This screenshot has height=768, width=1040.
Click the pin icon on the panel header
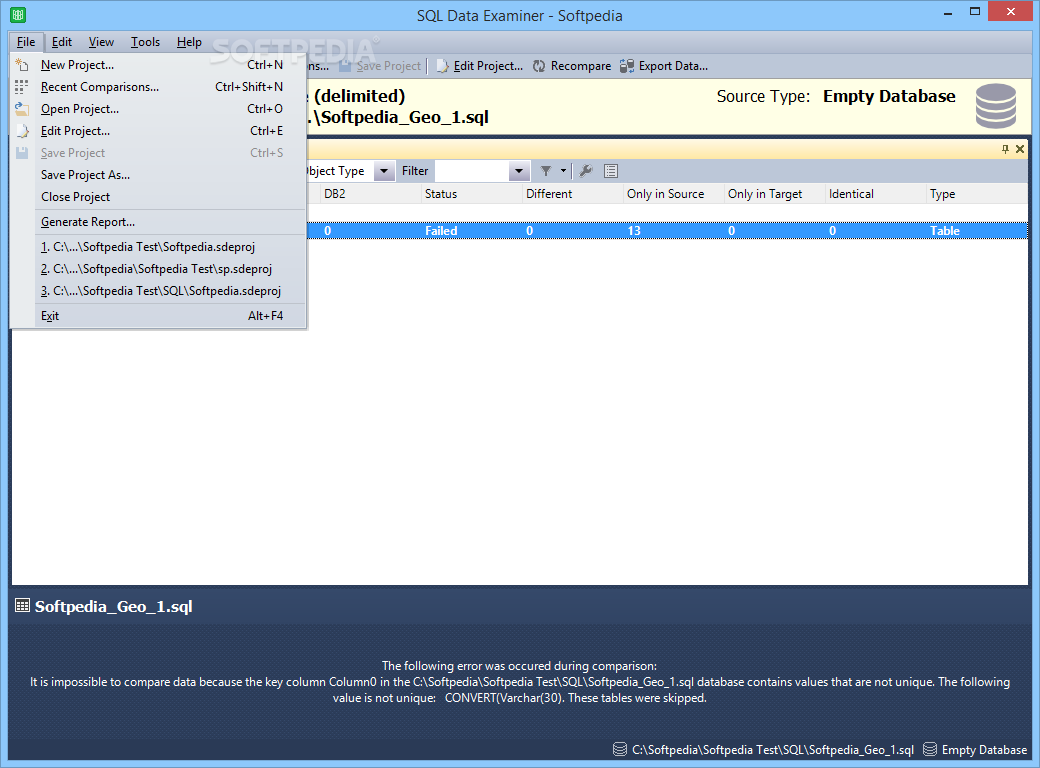pyautogui.click(x=1006, y=149)
